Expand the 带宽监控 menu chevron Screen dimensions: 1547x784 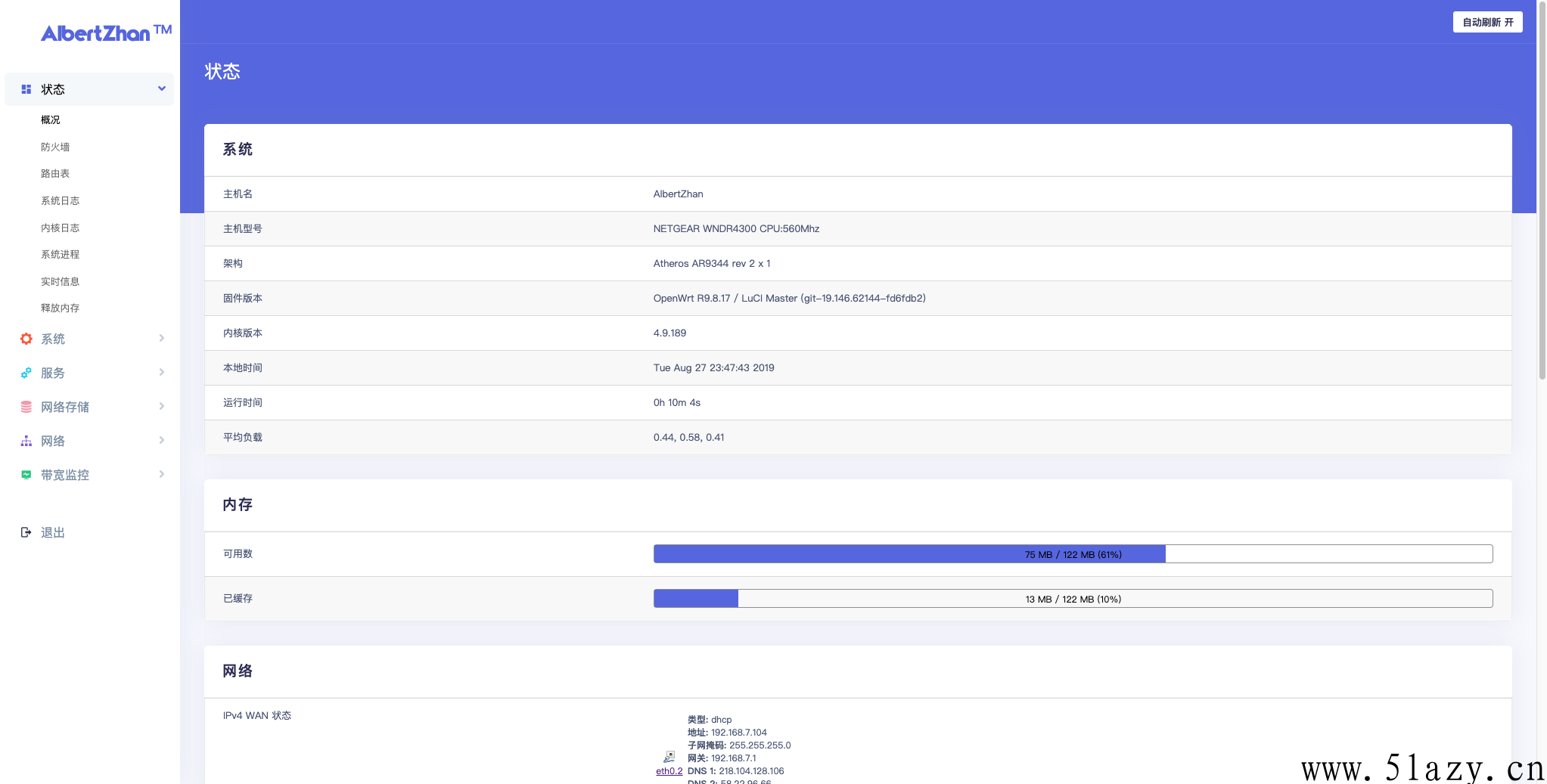coord(162,474)
